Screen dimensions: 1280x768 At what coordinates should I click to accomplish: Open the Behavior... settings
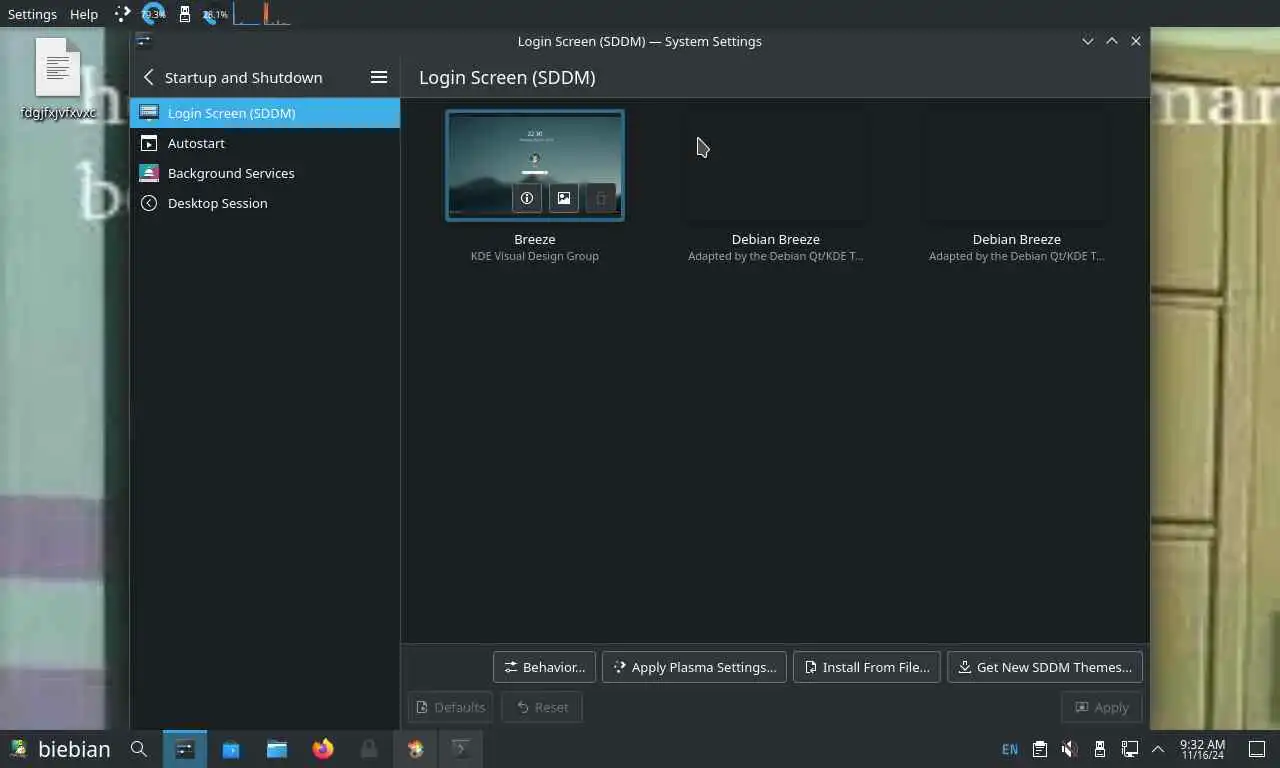pos(544,667)
